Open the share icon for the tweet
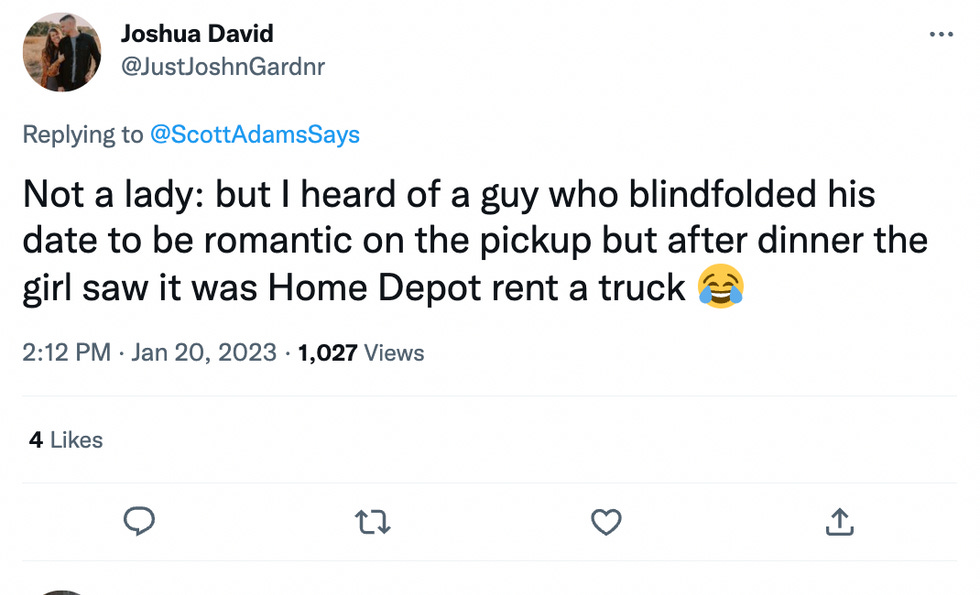This screenshot has height=595, width=980. 839,522
